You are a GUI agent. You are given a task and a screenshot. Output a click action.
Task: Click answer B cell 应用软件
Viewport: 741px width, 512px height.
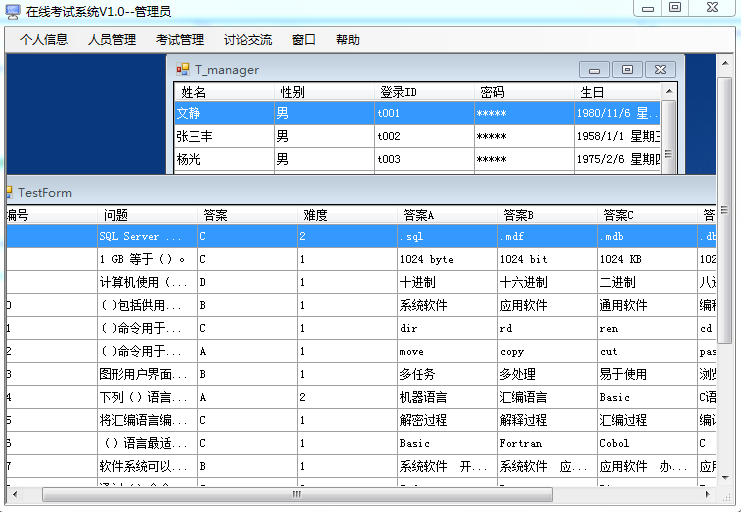point(547,305)
